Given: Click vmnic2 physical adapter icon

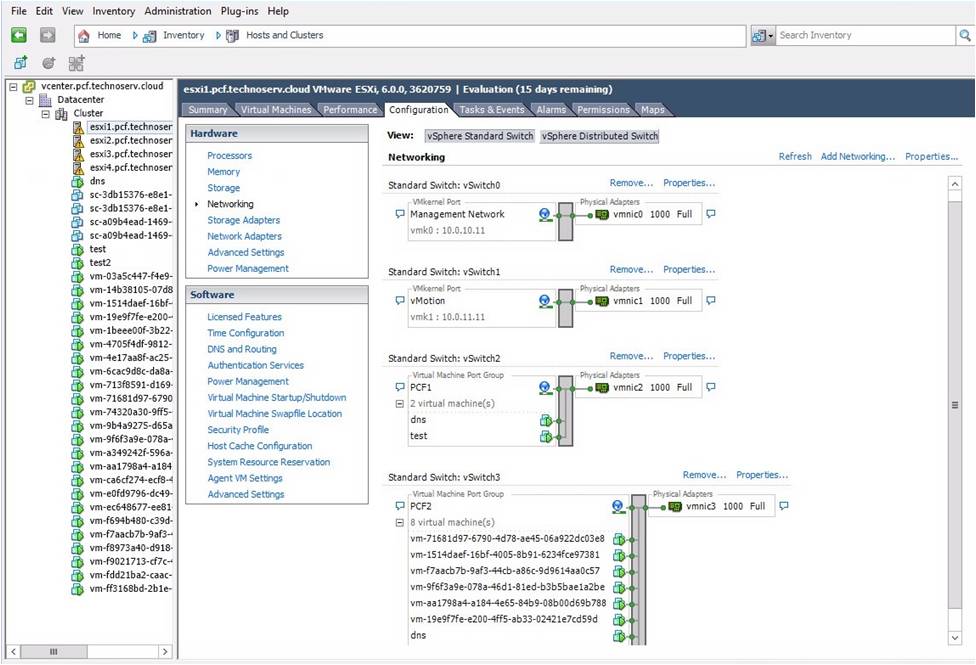Looking at the screenshot, I should point(602,388).
